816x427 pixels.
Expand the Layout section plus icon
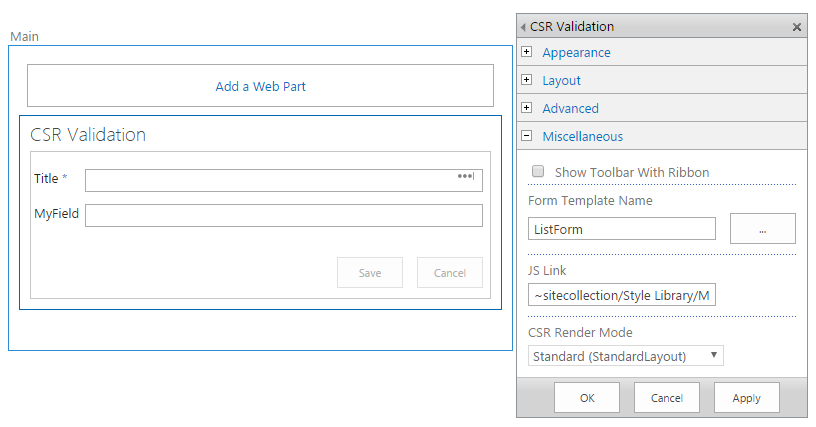pos(527,80)
